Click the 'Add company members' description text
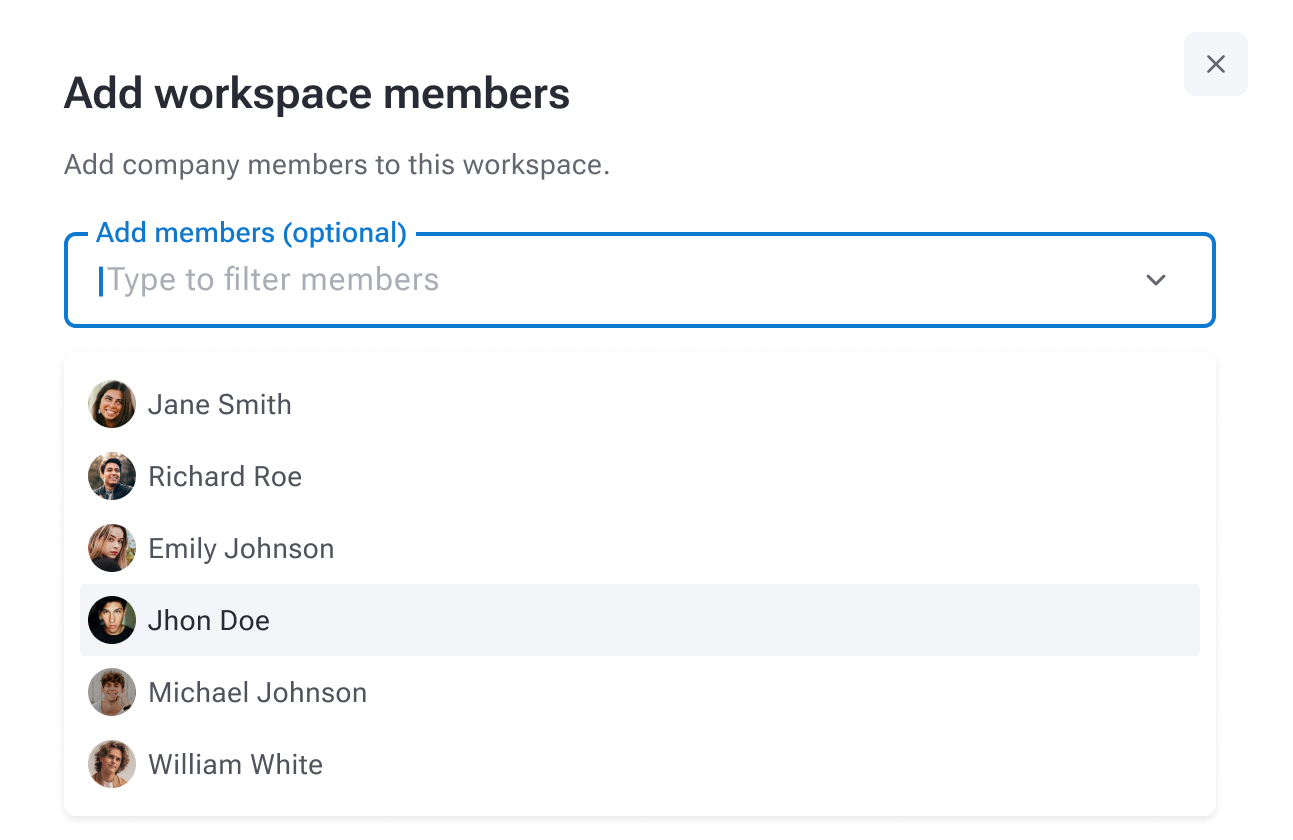This screenshot has height=840, width=1293. coord(336,165)
